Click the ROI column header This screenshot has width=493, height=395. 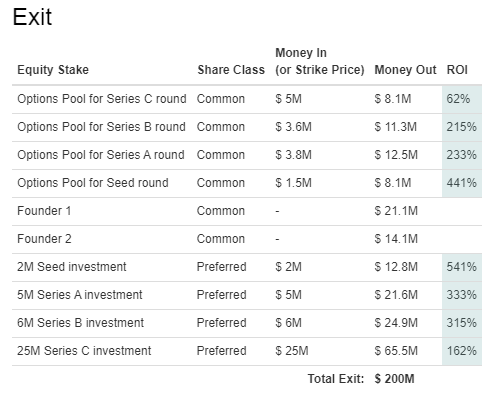click(x=457, y=70)
